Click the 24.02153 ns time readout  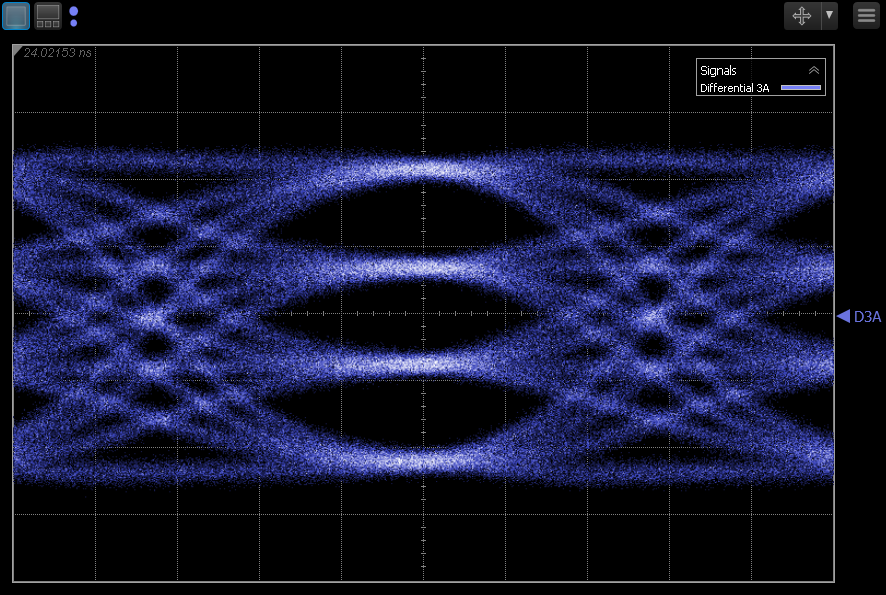58,53
